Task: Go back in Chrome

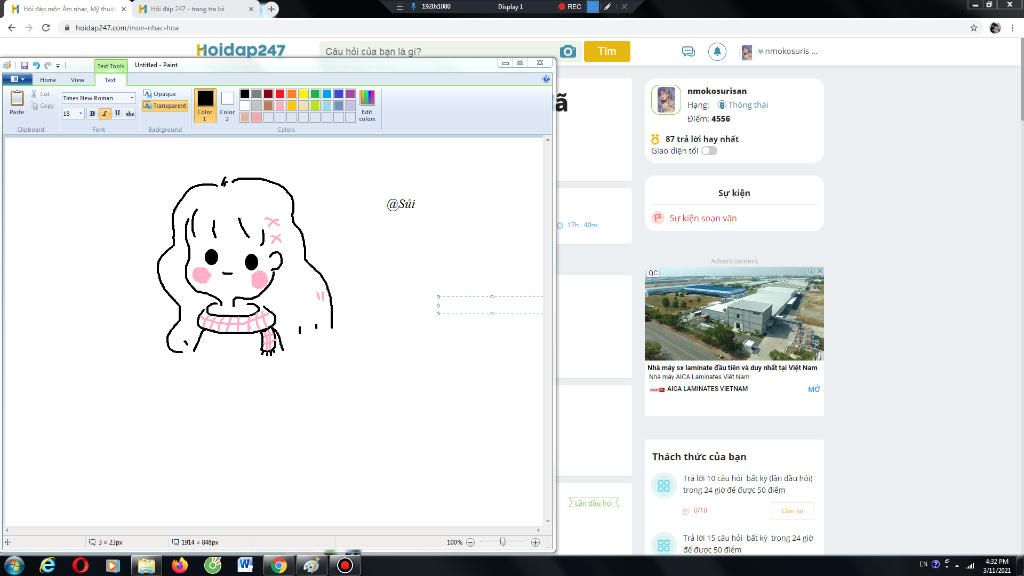Action: [x=12, y=28]
